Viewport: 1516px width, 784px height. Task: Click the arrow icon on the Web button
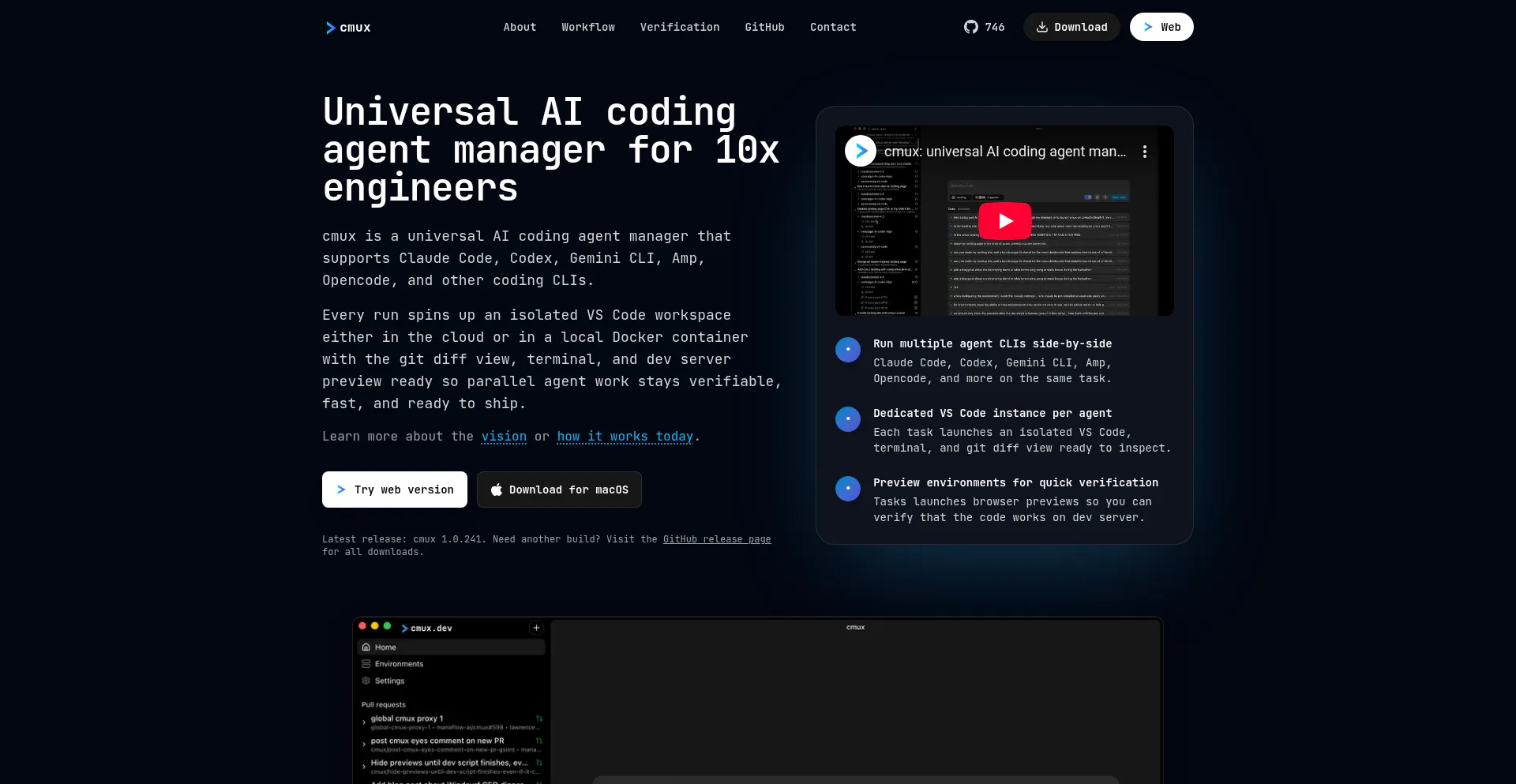click(1148, 26)
